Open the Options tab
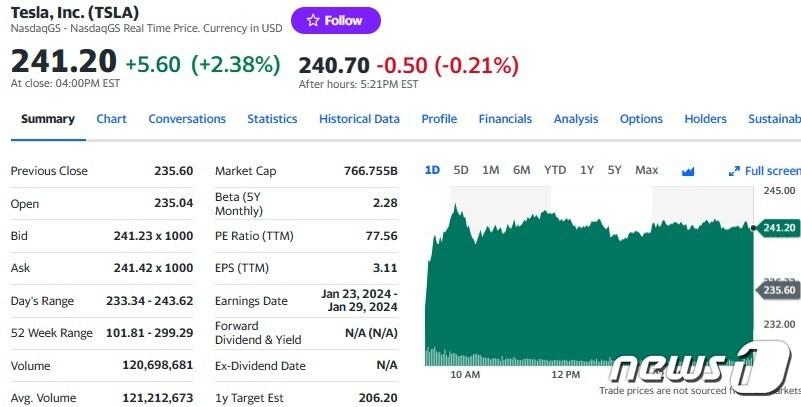This screenshot has height=407, width=801. 641,119
